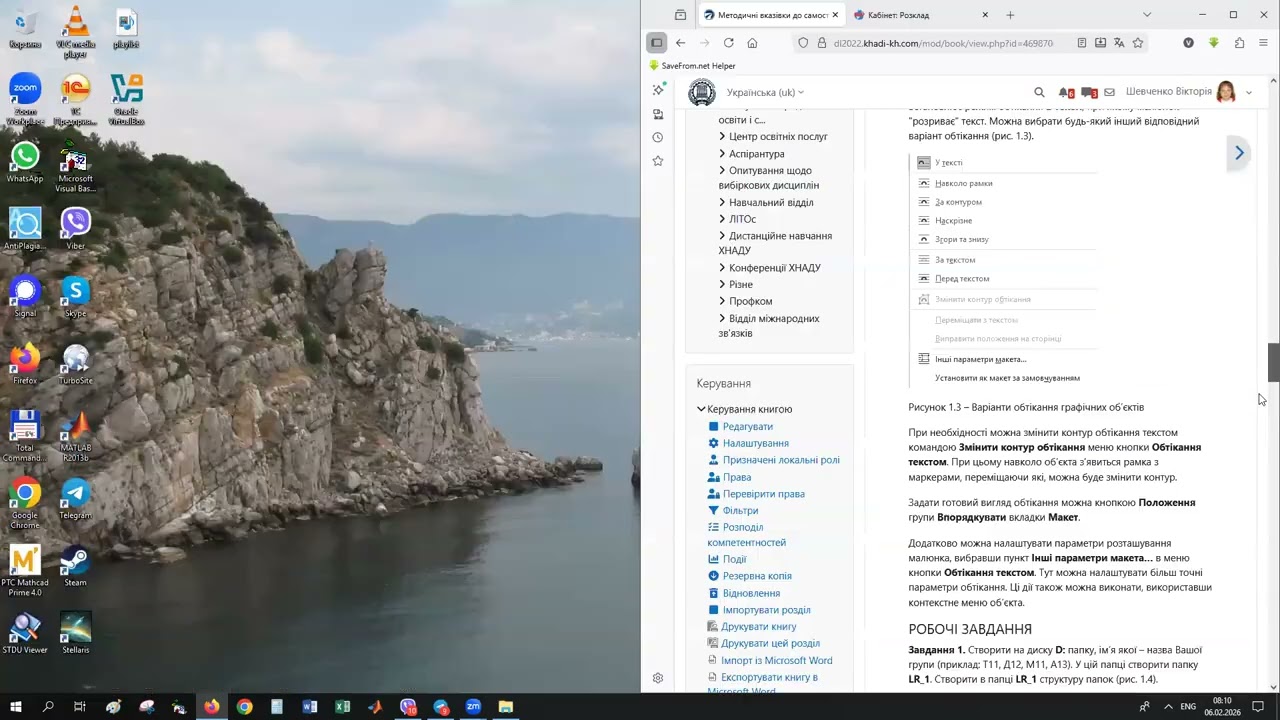
Task: Open Призначені локальні ролі link
Action: [781, 460]
